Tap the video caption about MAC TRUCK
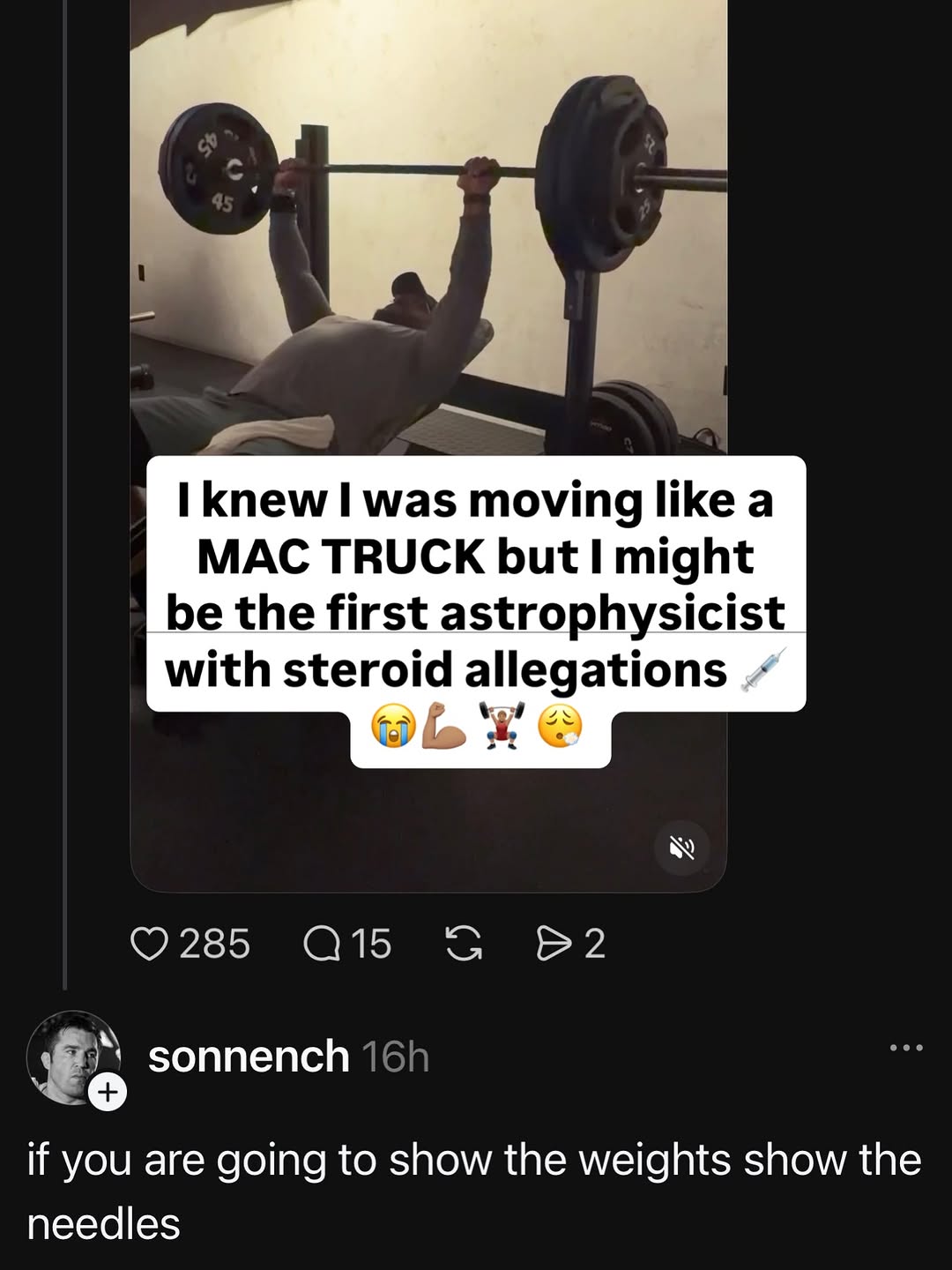This screenshot has height=1270, width=952. pyautogui.click(x=476, y=585)
